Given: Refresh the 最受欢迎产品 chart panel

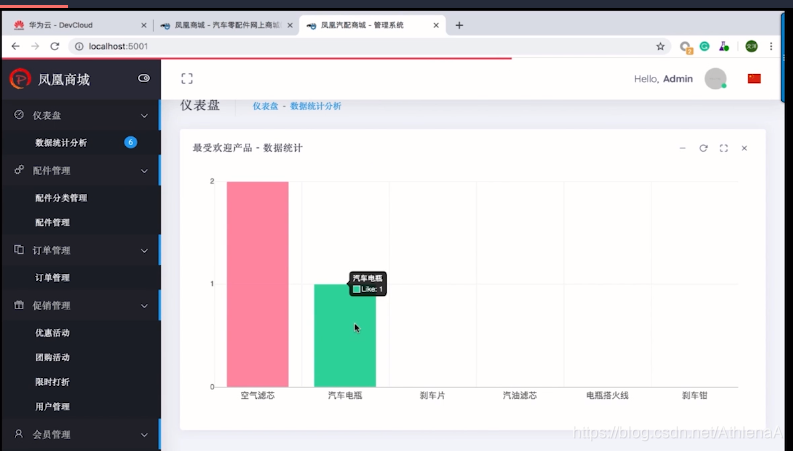Looking at the screenshot, I should point(703,148).
